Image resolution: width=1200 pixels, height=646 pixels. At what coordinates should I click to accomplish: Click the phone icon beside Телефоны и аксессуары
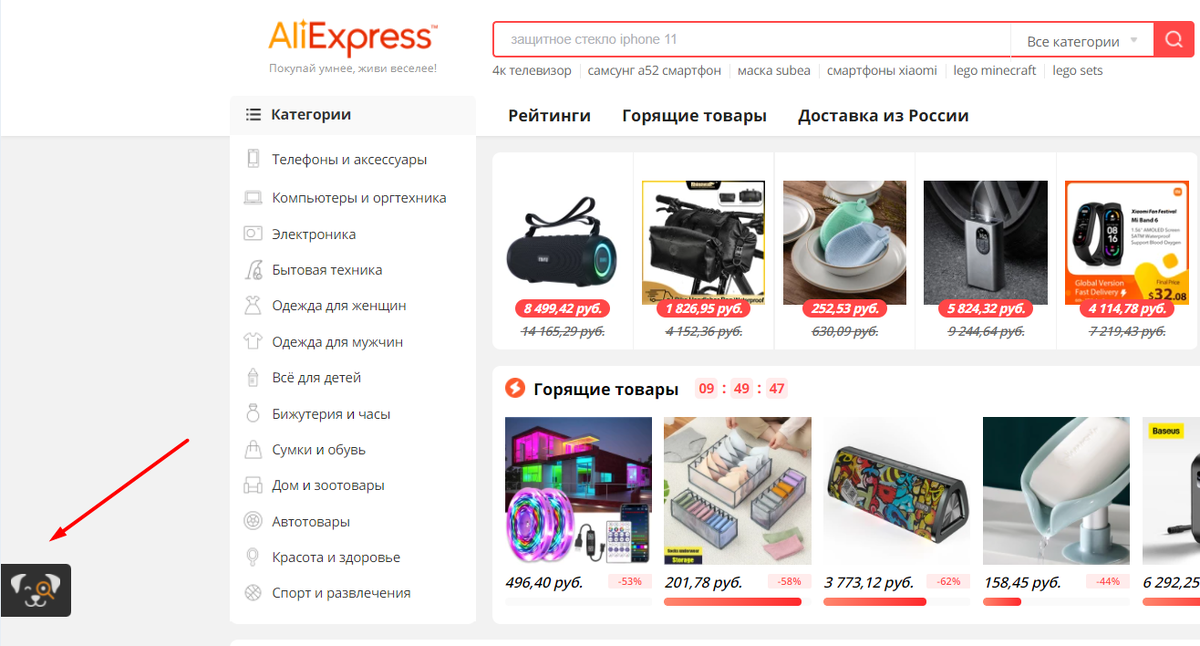click(253, 159)
